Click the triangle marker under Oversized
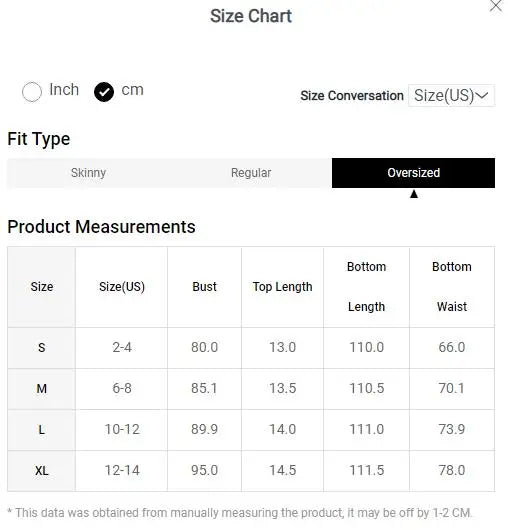Screen dimensions: 508x530 (x=414, y=194)
